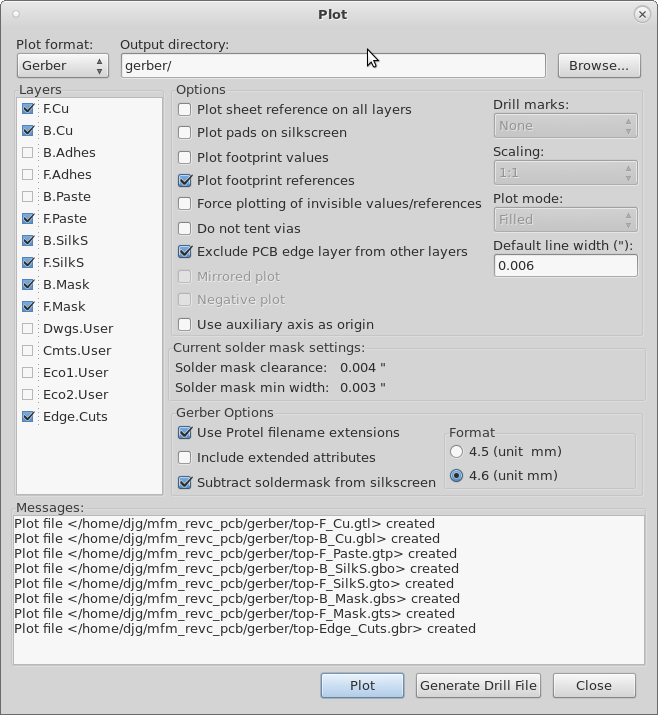Viewport: 658px width, 715px height.
Task: Open the Drill marks dropdown
Action: click(x=565, y=125)
